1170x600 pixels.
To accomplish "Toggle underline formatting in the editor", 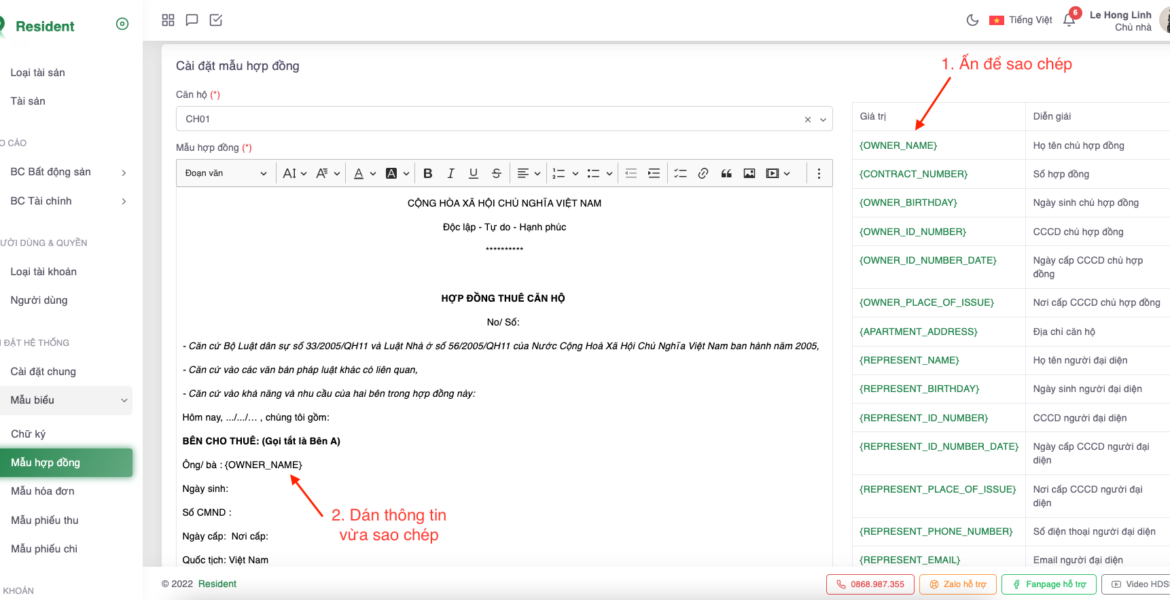I will click(474, 173).
